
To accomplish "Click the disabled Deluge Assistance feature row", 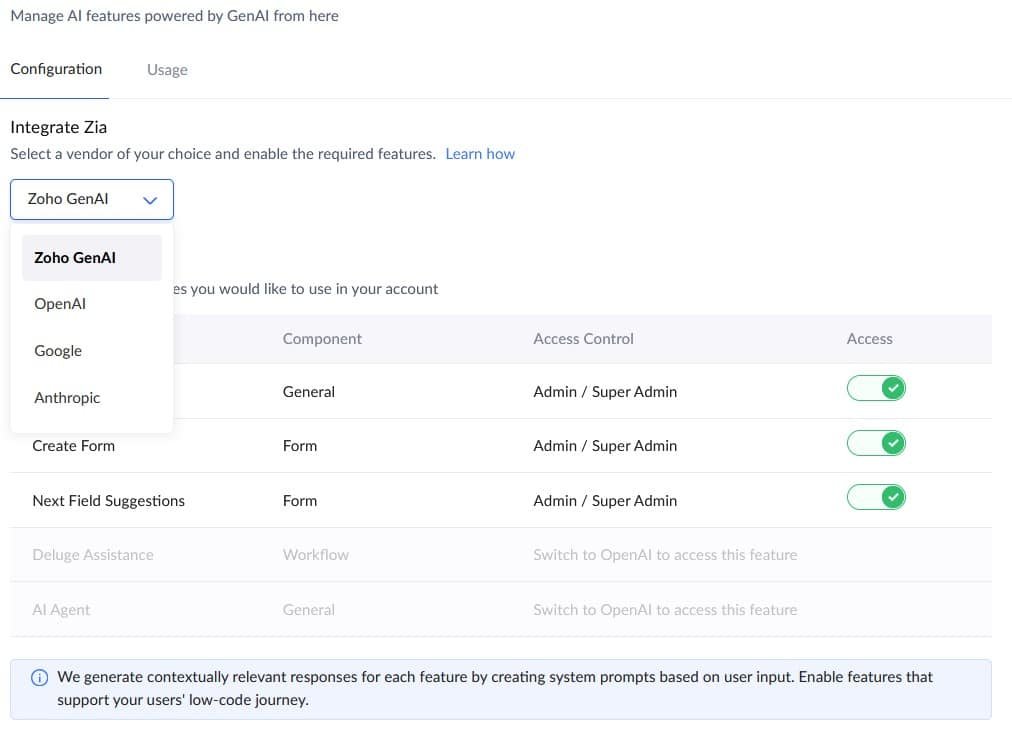I will click(93, 555).
